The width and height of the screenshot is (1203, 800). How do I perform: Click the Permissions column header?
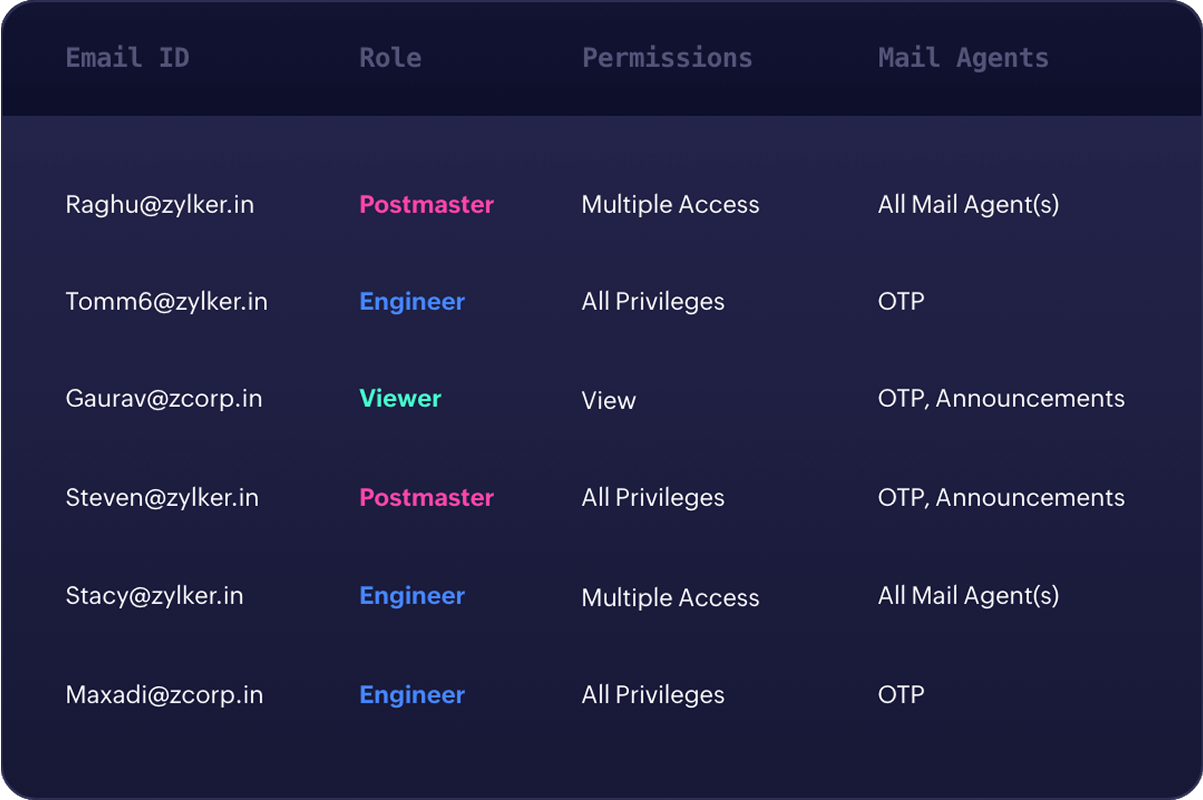pos(667,58)
